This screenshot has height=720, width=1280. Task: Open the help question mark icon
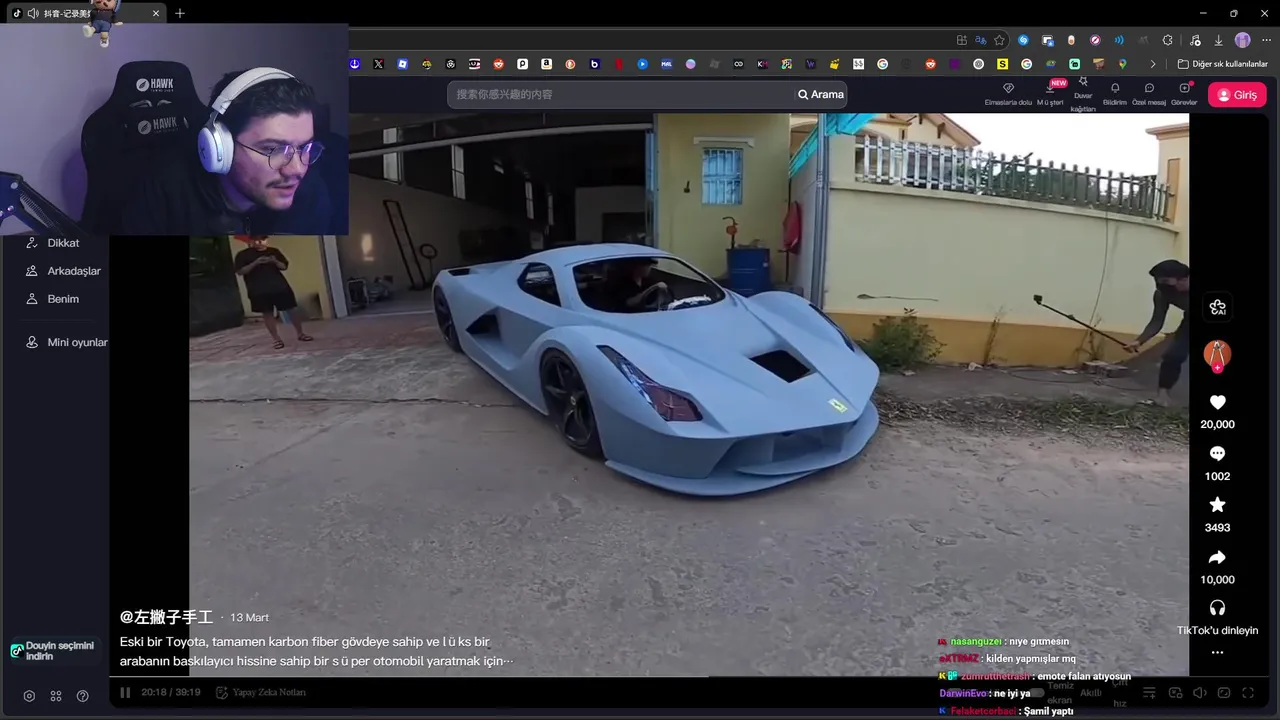tap(83, 696)
